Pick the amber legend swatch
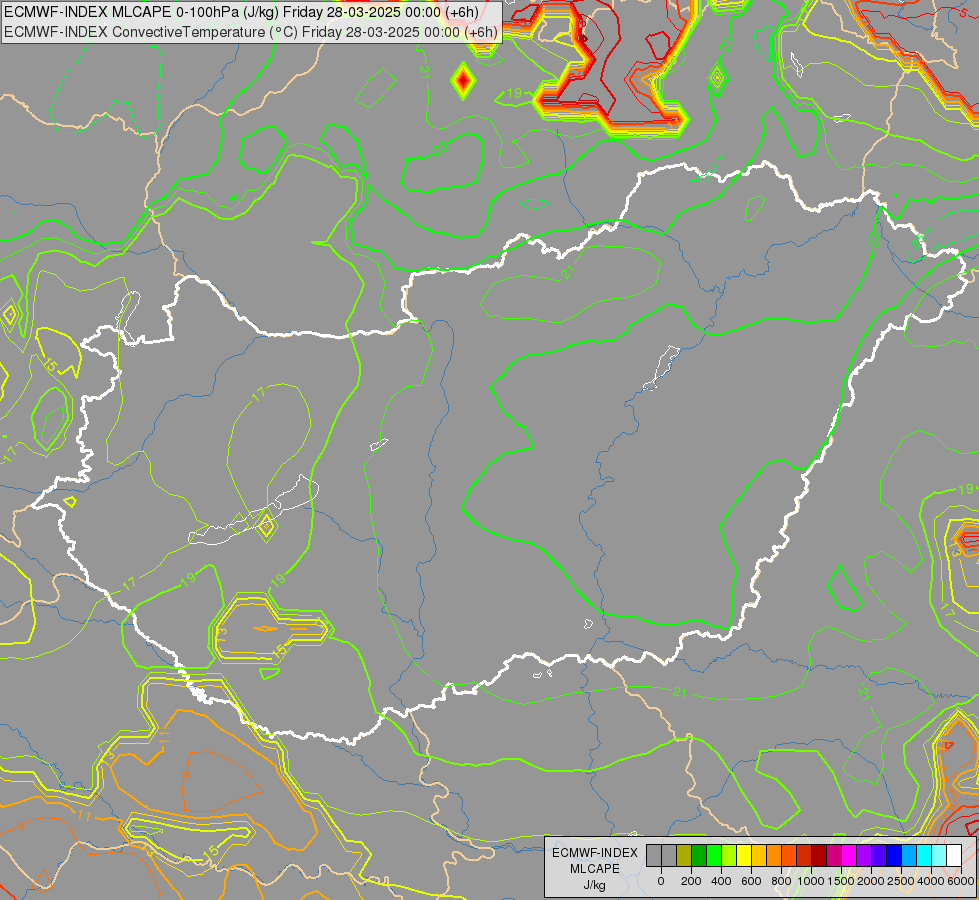Image resolution: width=979 pixels, height=900 pixels. [x=759, y=856]
